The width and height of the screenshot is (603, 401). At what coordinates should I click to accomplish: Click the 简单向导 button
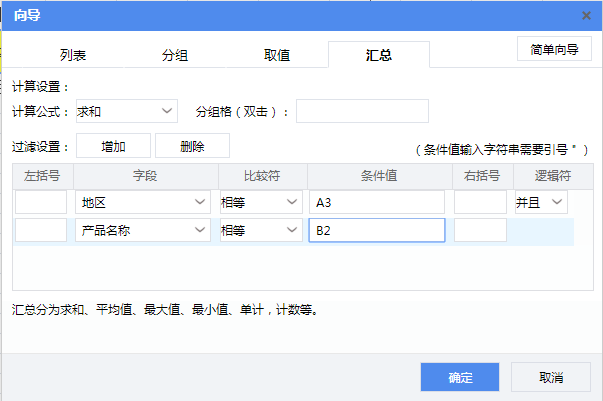[554, 49]
